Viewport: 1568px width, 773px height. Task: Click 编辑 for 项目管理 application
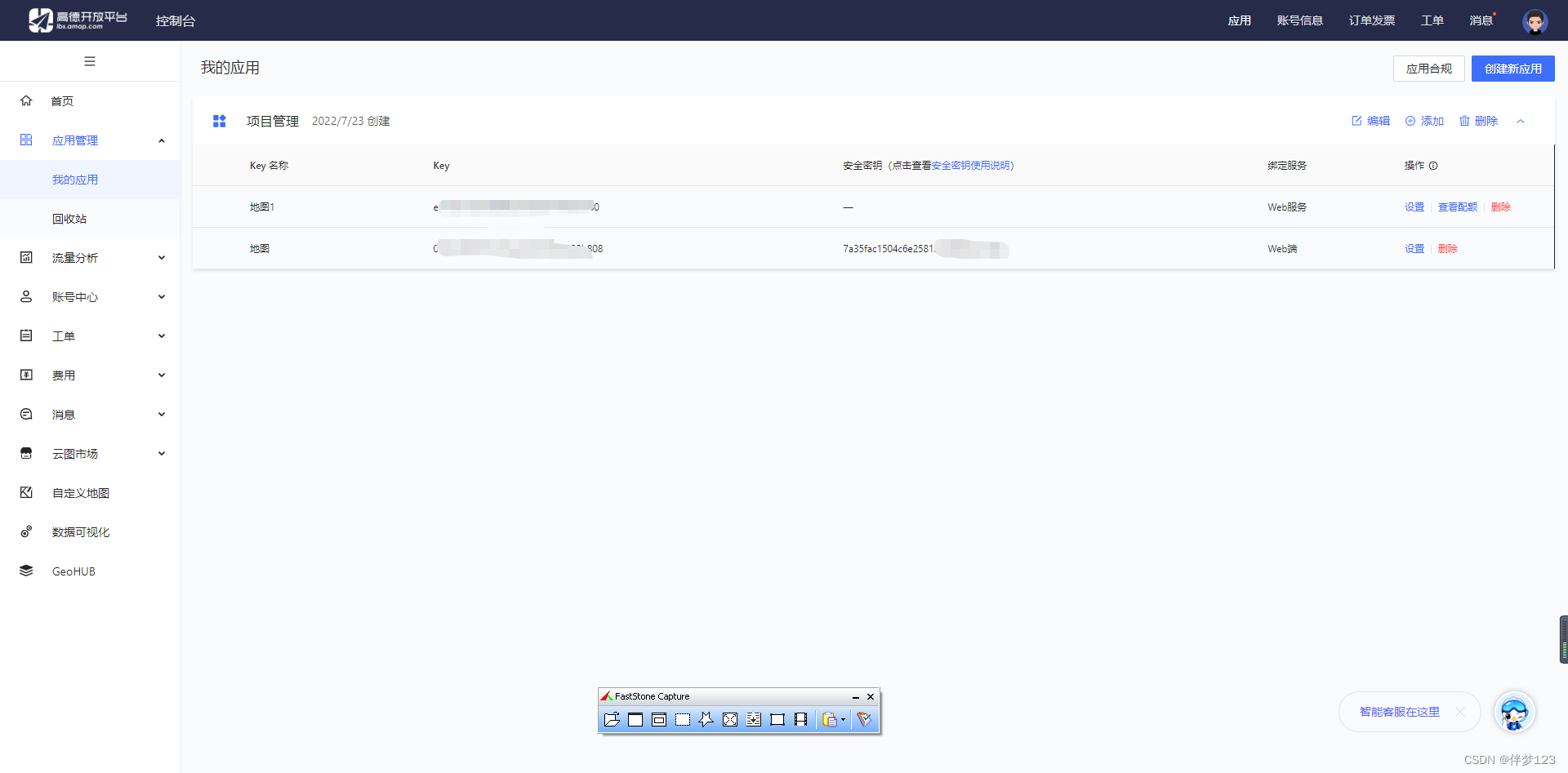(x=1371, y=121)
